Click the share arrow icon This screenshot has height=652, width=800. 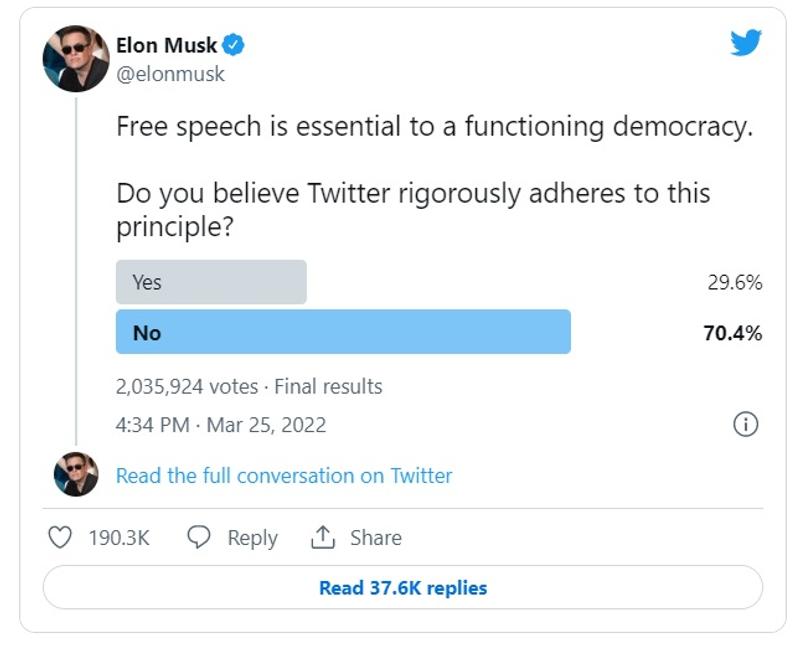click(x=322, y=538)
